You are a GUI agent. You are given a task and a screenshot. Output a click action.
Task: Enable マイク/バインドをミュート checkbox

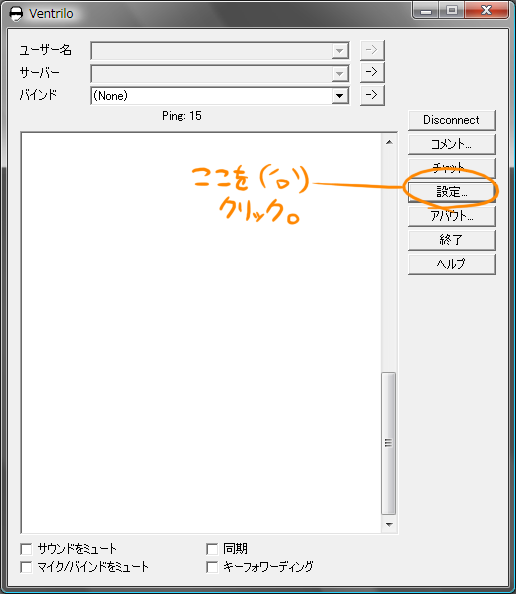[x=26, y=567]
